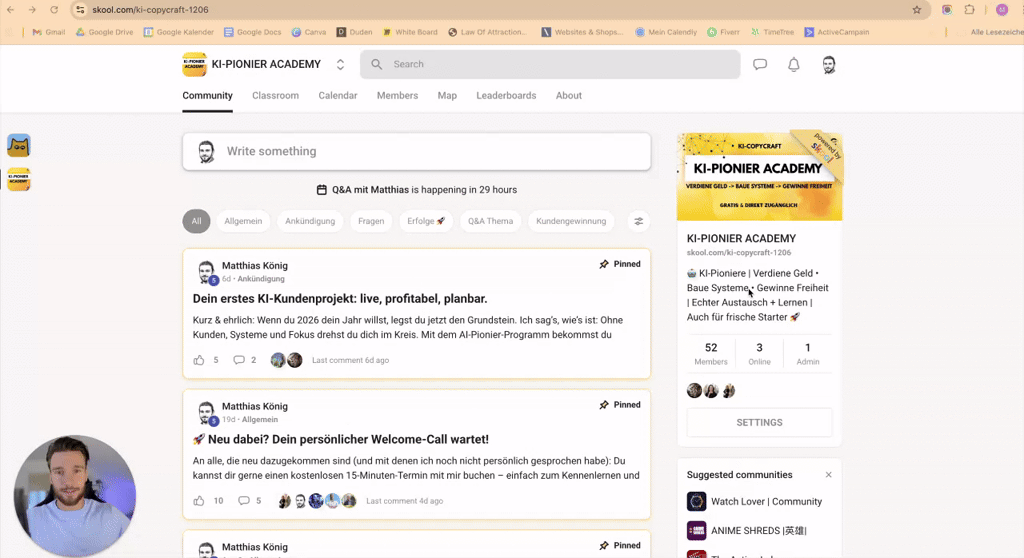This screenshot has height=558, width=1024.
Task: Open the browser extensions puzzle icon
Action: pyautogui.click(x=970, y=10)
